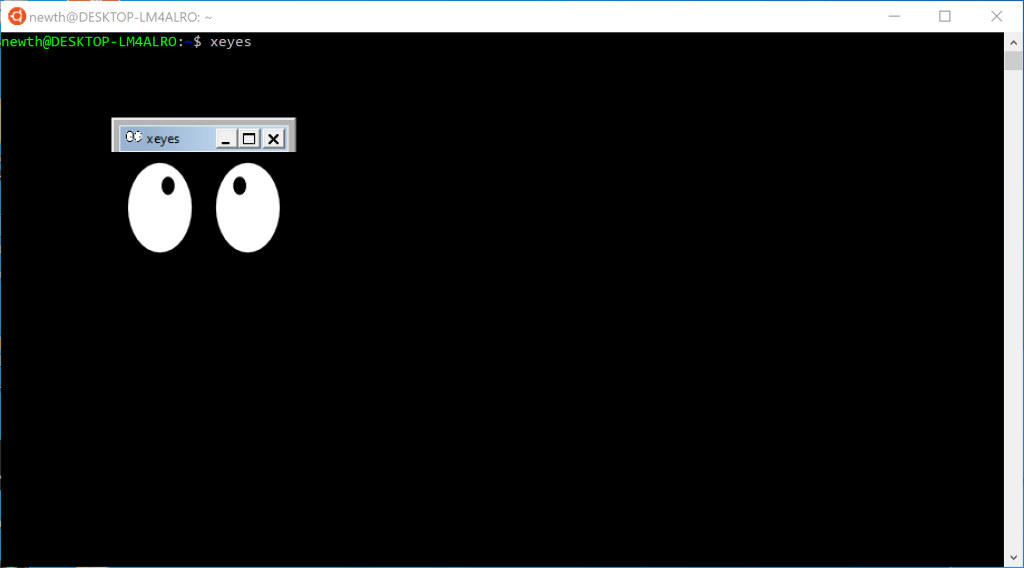The width and height of the screenshot is (1024, 568).
Task: Click the xeyes title bar text
Action: coord(163,139)
